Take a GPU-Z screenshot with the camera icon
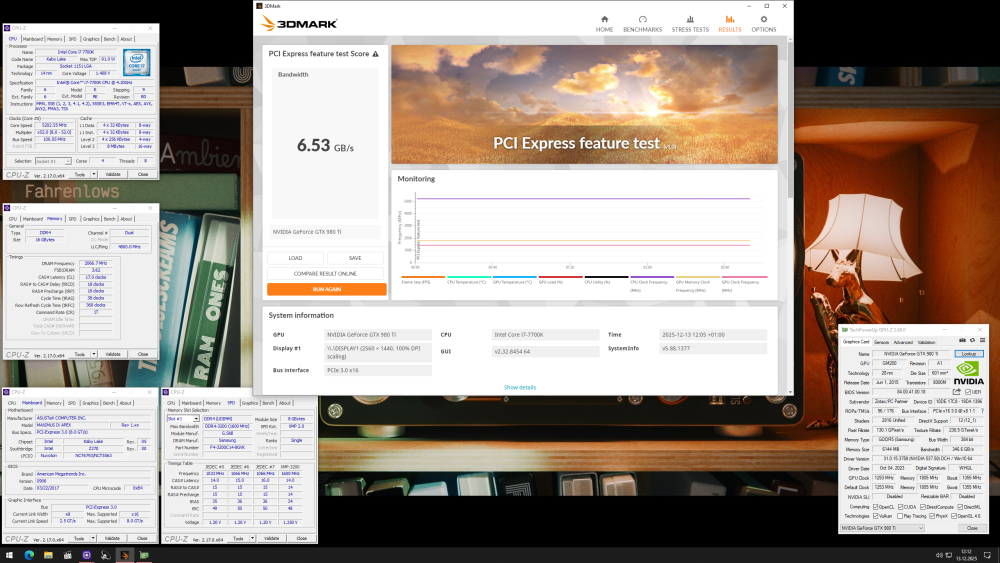This screenshot has height=563, width=1000. point(962,340)
